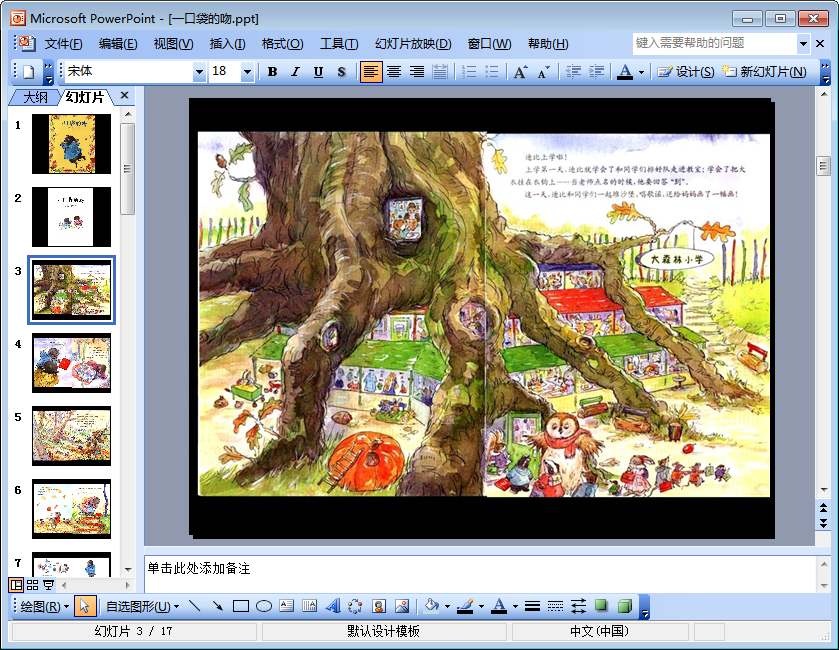Screen dimensions: 839x650
Task: Click the New document icon
Action: click(29, 72)
